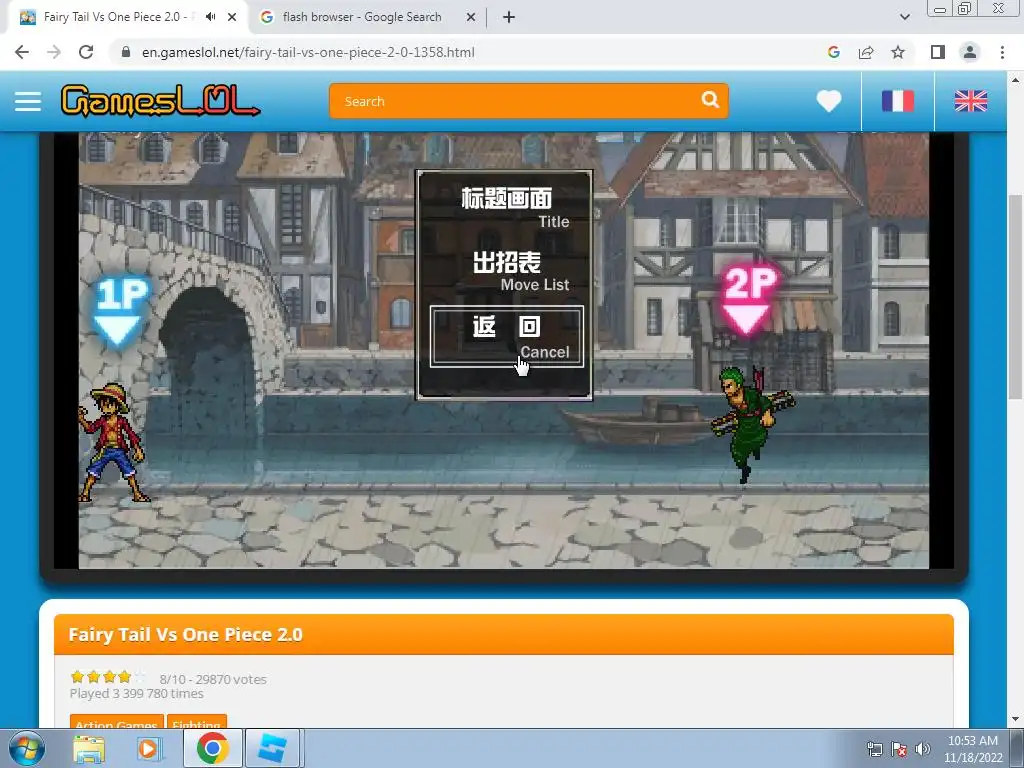1024x768 pixels.
Task: Switch site language with French flag
Action: click(x=898, y=101)
